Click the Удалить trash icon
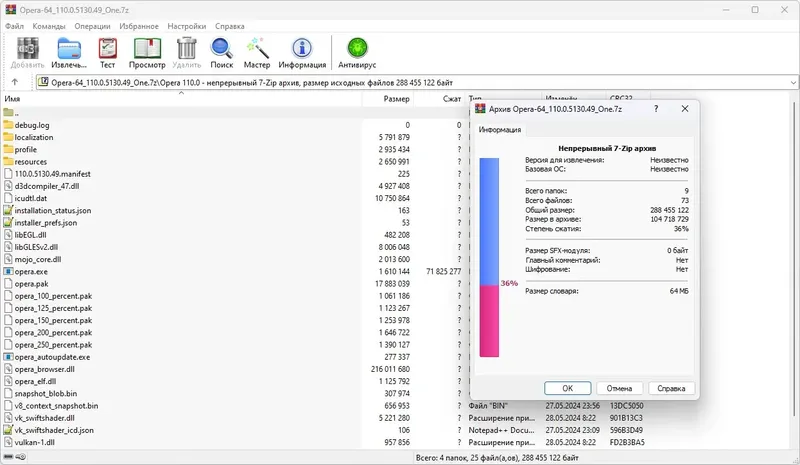Image resolution: width=800 pixels, height=465 pixels. (186, 48)
